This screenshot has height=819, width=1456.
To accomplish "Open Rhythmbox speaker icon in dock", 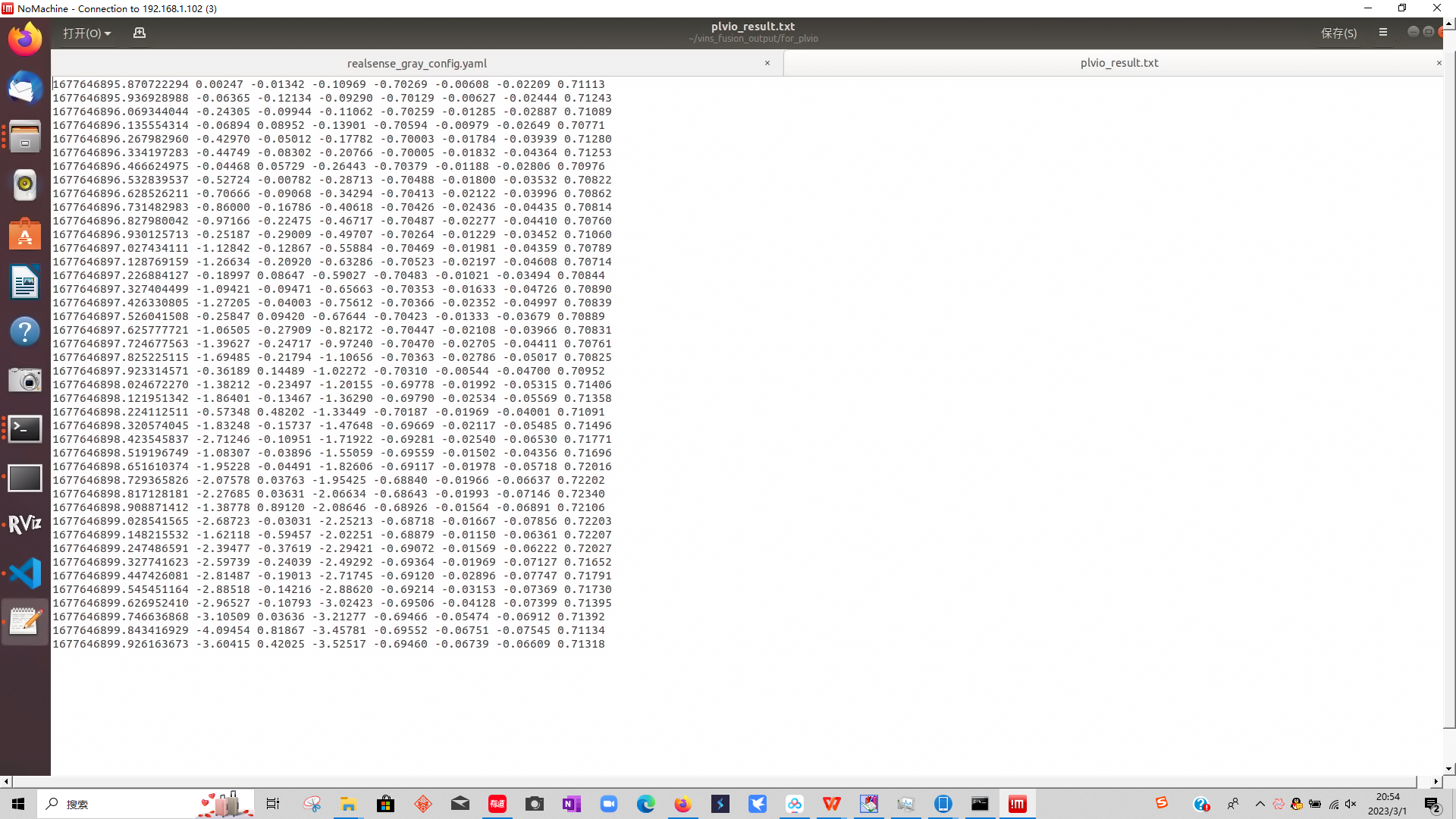I will coord(25,185).
